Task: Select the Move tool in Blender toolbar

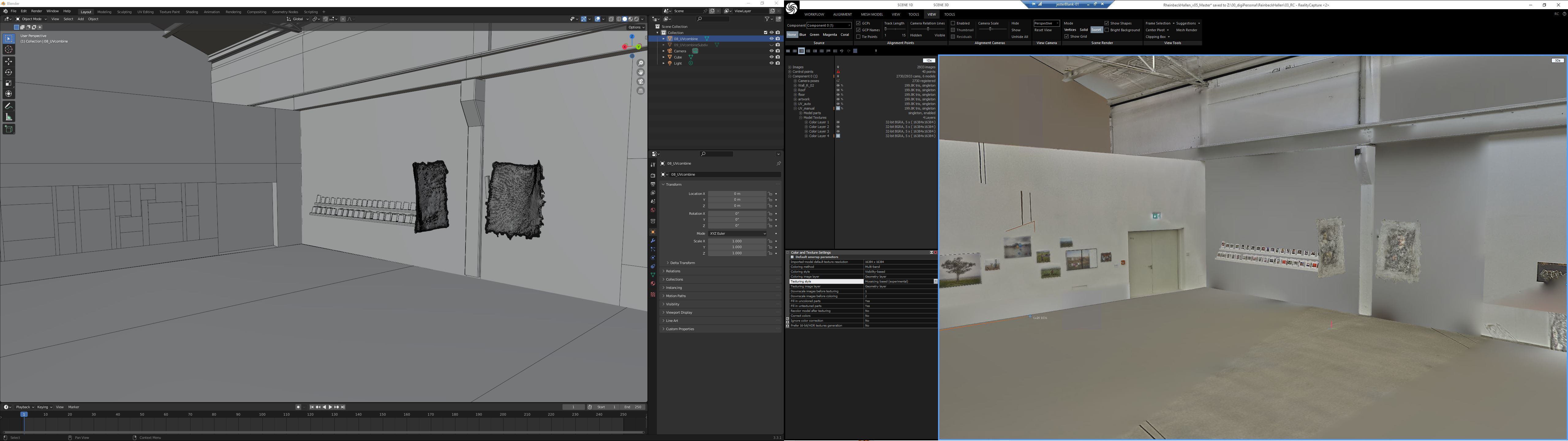Action: [9, 62]
